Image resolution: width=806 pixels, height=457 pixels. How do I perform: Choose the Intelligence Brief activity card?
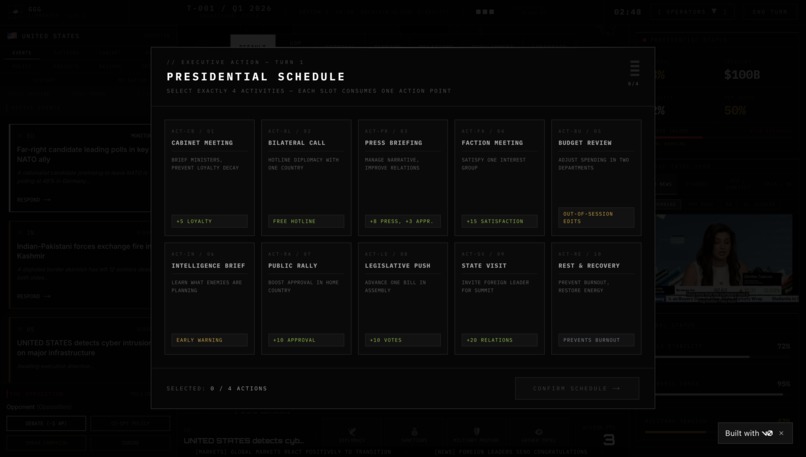tap(209, 299)
